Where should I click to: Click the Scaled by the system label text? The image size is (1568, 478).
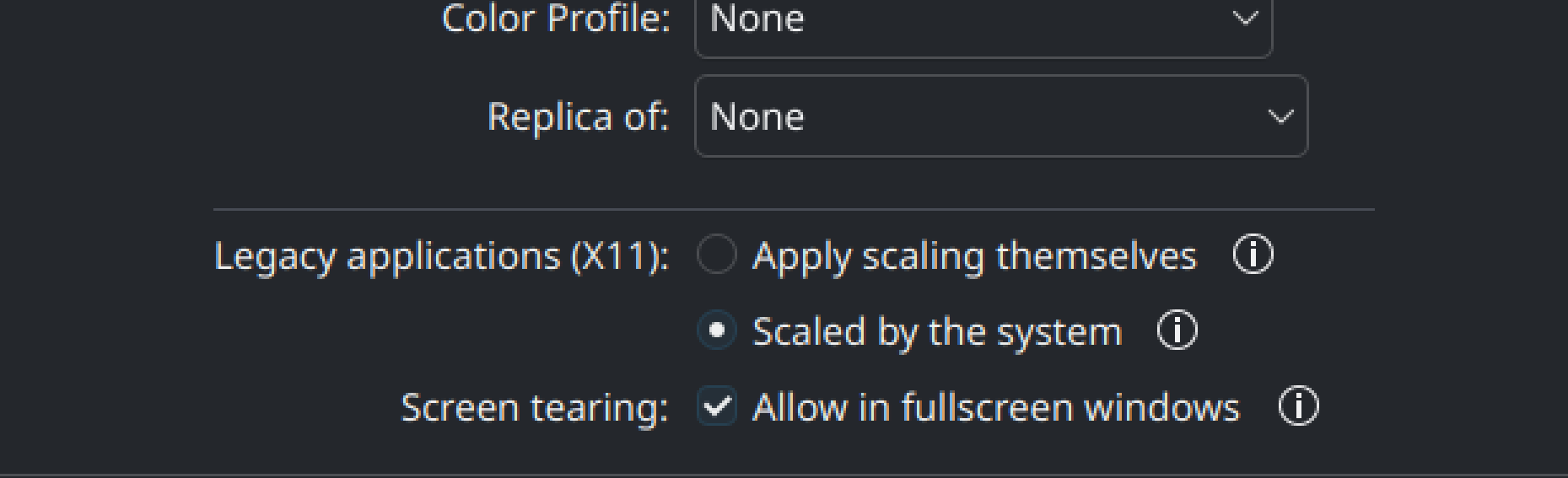[x=936, y=331]
